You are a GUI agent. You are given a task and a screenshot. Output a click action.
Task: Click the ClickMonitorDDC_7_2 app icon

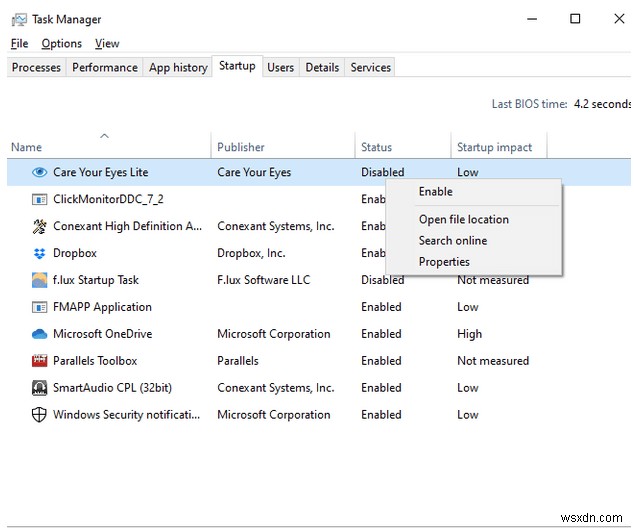coord(39,199)
